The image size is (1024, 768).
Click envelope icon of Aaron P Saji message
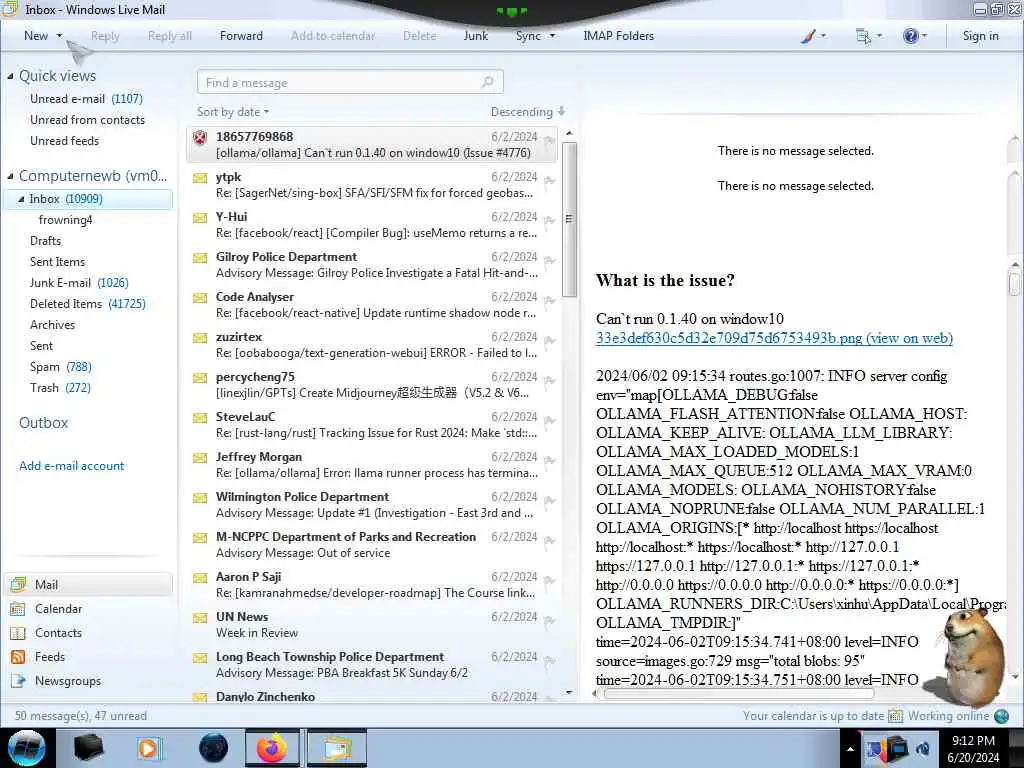(x=200, y=578)
